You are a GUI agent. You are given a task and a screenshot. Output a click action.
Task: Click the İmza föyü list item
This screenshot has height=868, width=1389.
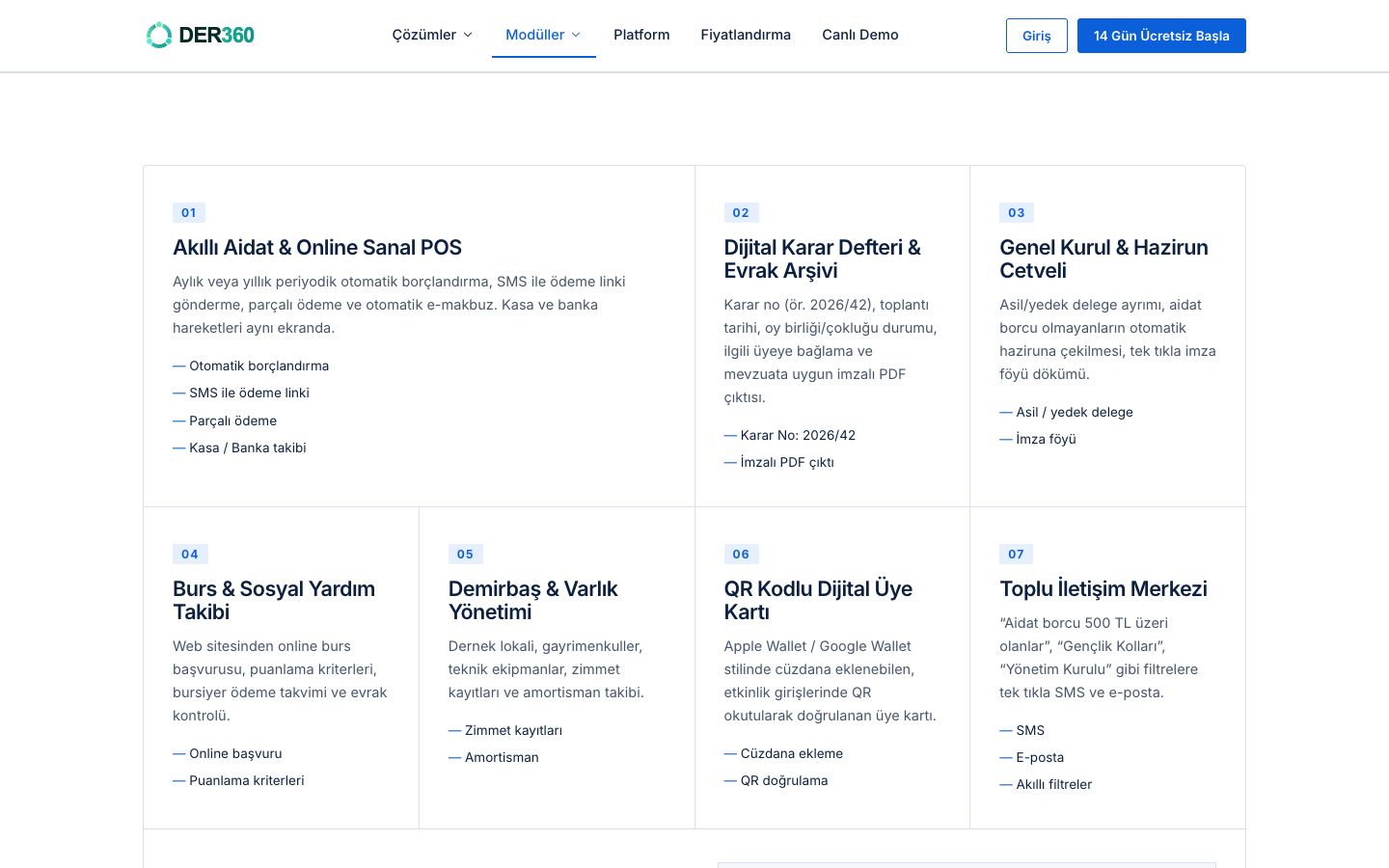(x=1038, y=439)
